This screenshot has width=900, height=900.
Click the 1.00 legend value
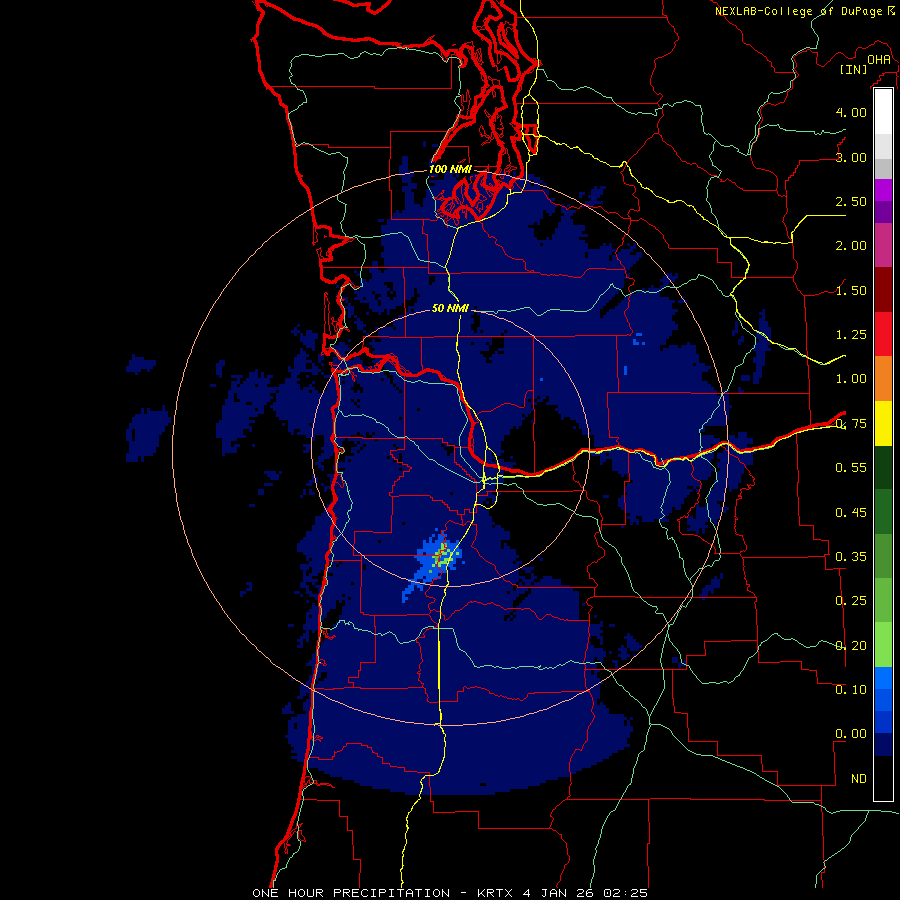(851, 379)
